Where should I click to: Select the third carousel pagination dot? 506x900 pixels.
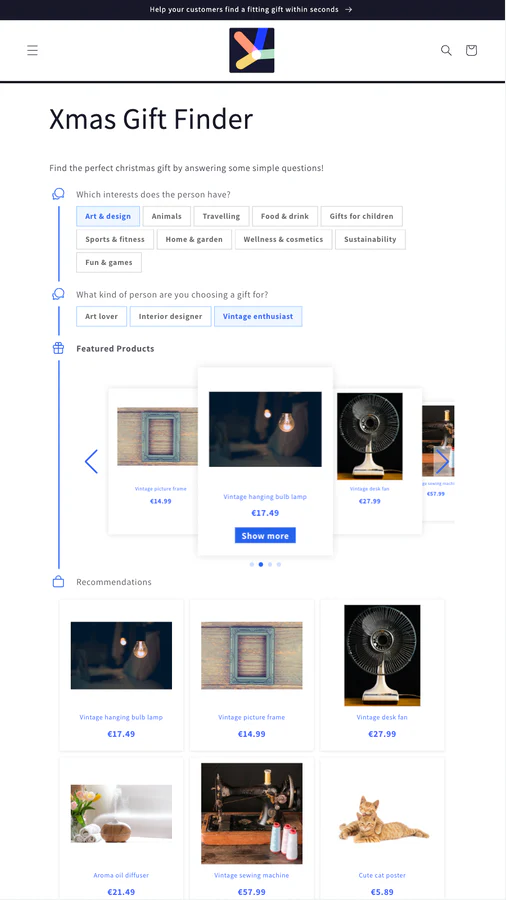[x=270, y=565]
